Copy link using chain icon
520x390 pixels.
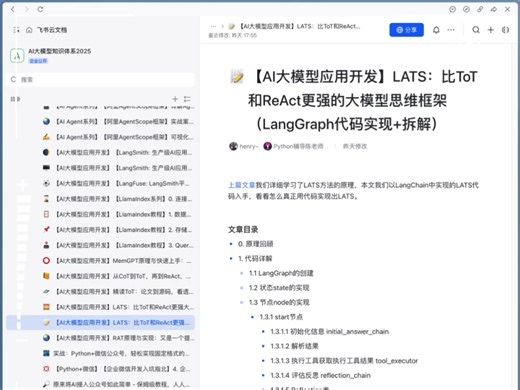(480, 9)
